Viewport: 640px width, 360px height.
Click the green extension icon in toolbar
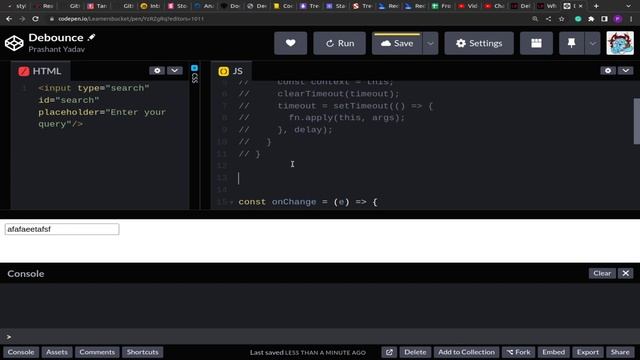point(578,19)
